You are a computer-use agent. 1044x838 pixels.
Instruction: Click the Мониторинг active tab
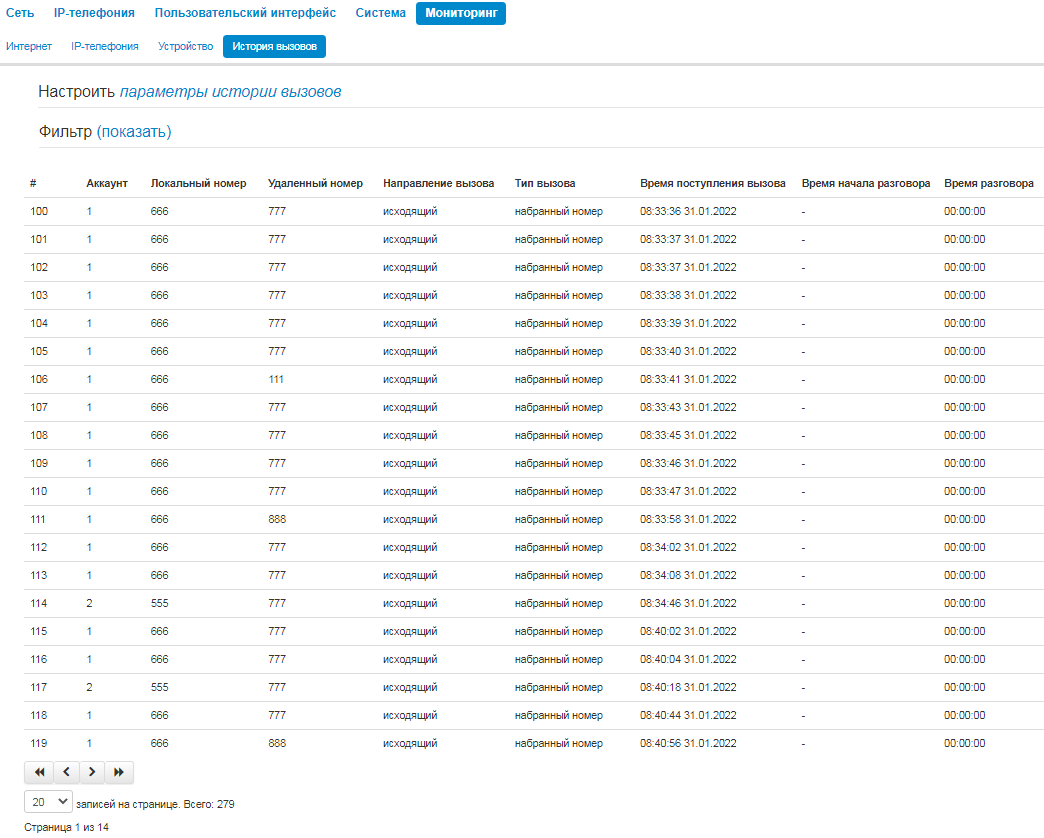(x=461, y=13)
